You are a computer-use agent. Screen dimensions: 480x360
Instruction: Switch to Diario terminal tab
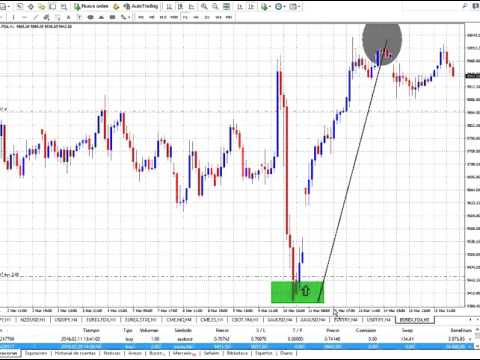pyautogui.click(x=287, y=353)
